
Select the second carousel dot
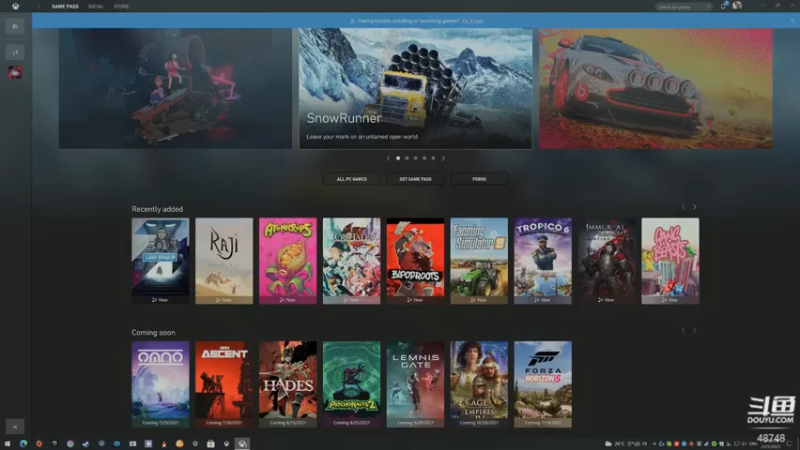(x=407, y=158)
